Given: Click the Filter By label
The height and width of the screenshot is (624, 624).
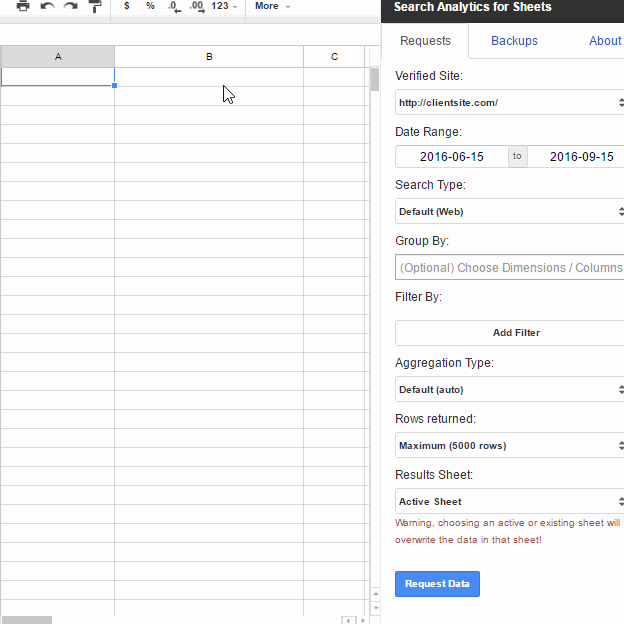Looking at the screenshot, I should (418, 297).
